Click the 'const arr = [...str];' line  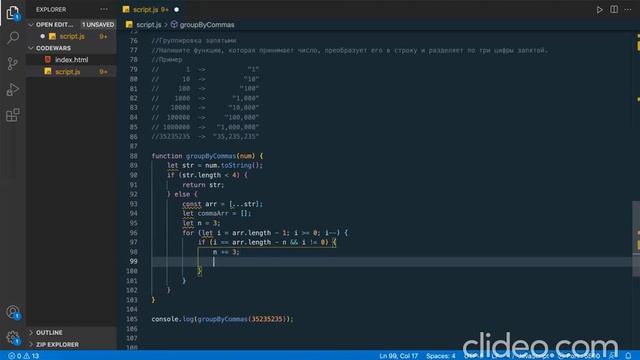point(222,204)
